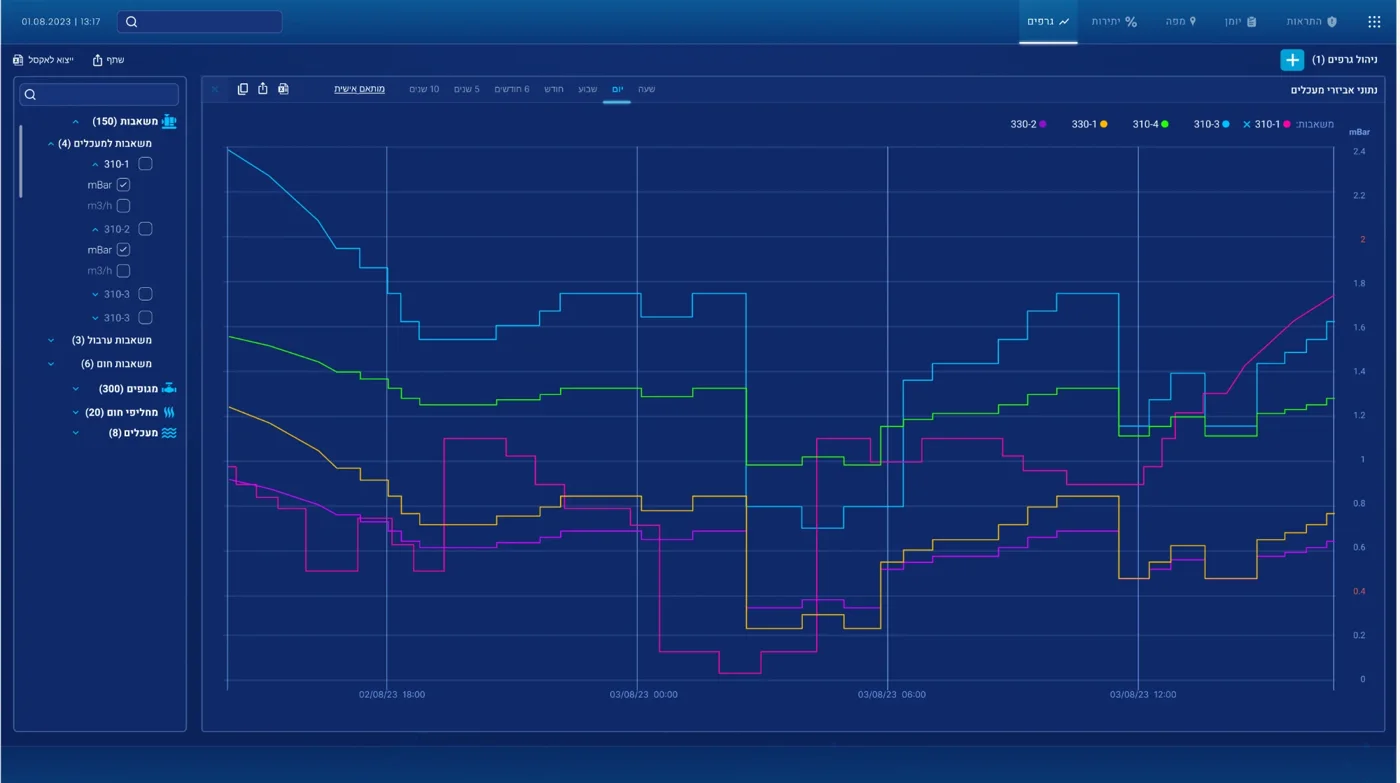The image size is (1400, 783).
Task: Click the 03/08/23 00:00 axis label
Action: [x=643, y=694]
